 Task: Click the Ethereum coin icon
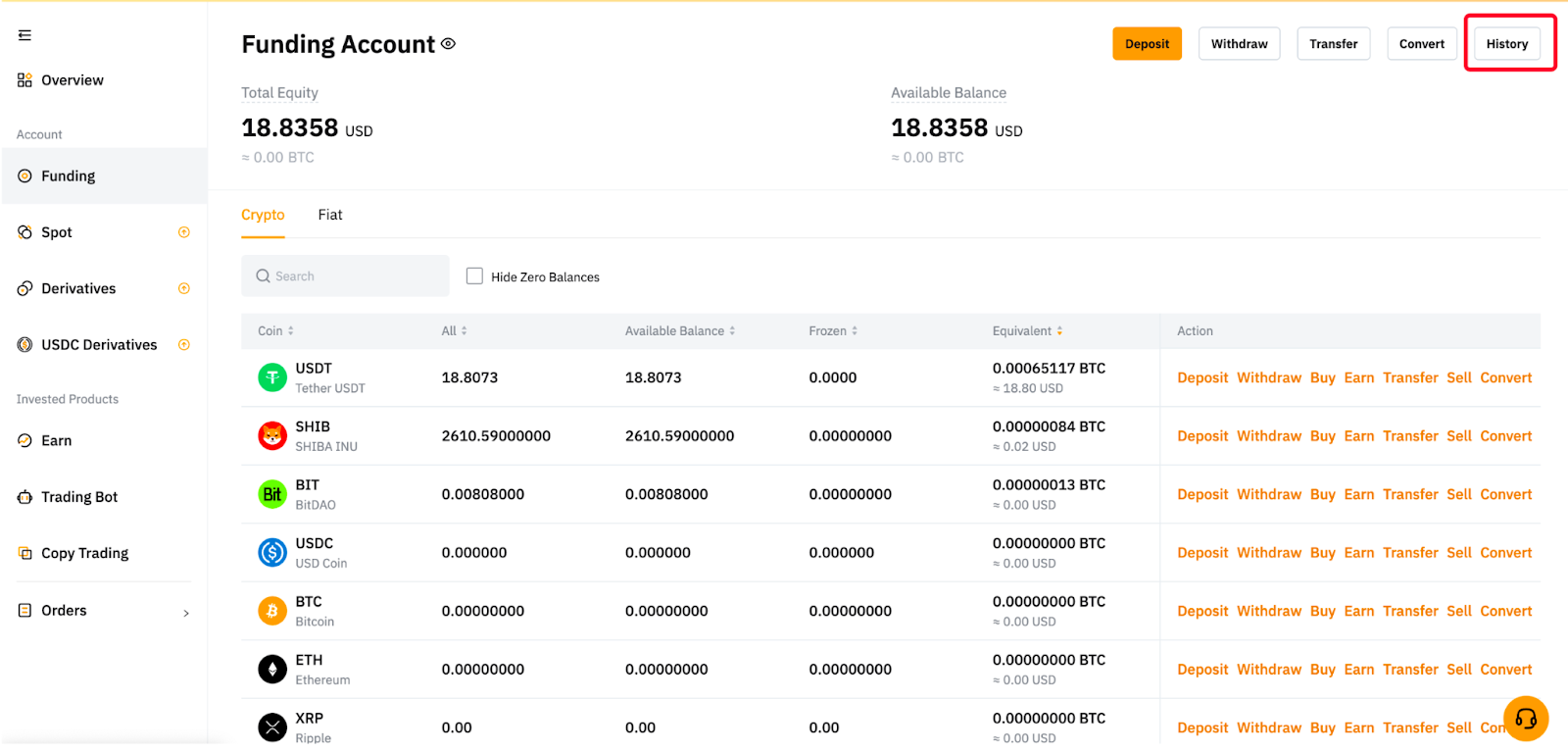272,670
